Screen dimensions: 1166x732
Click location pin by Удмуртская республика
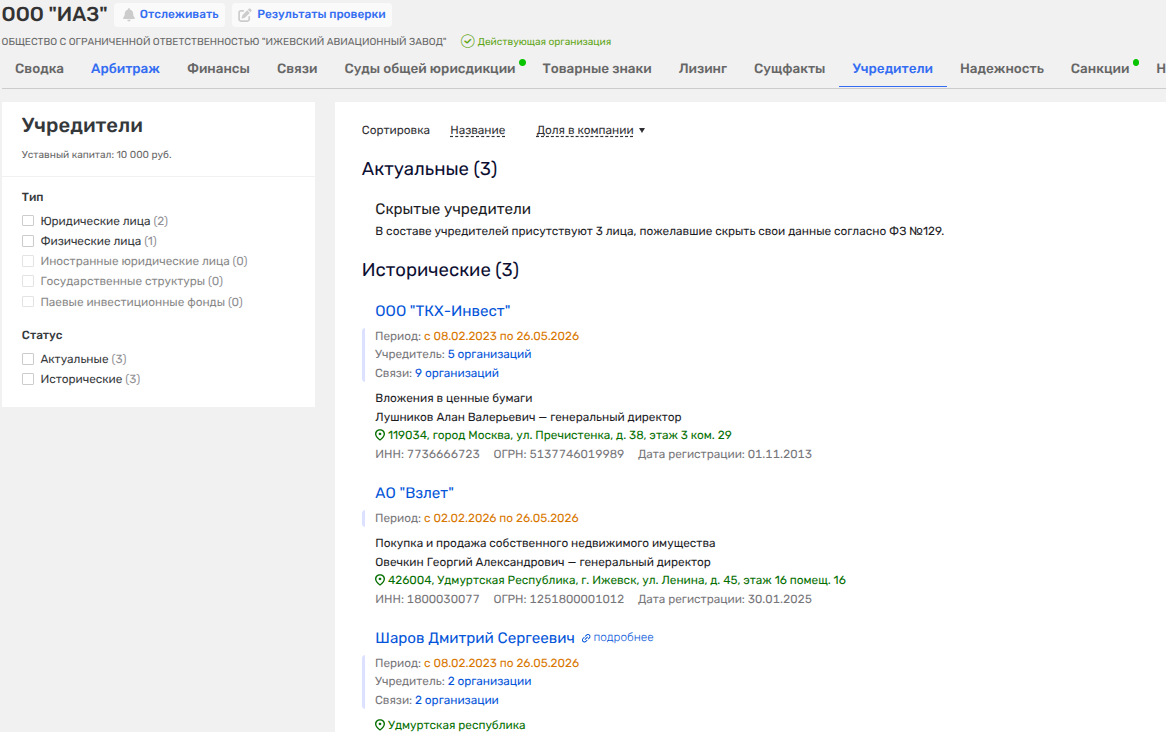(380, 725)
